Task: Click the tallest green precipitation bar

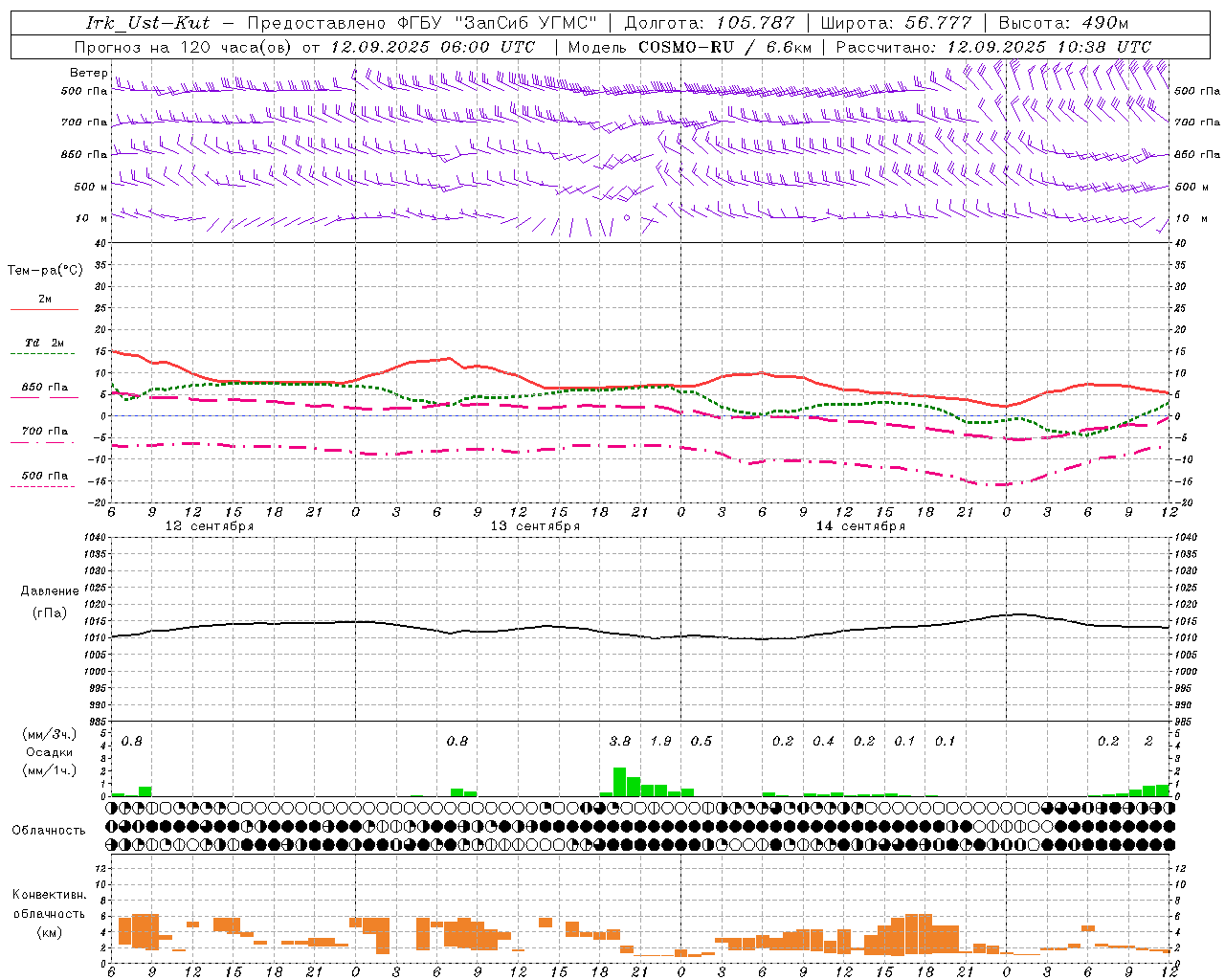Action: pos(620,782)
